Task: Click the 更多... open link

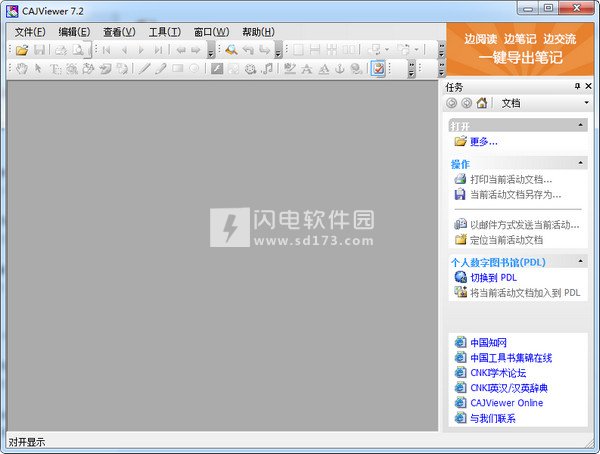Action: [484, 142]
